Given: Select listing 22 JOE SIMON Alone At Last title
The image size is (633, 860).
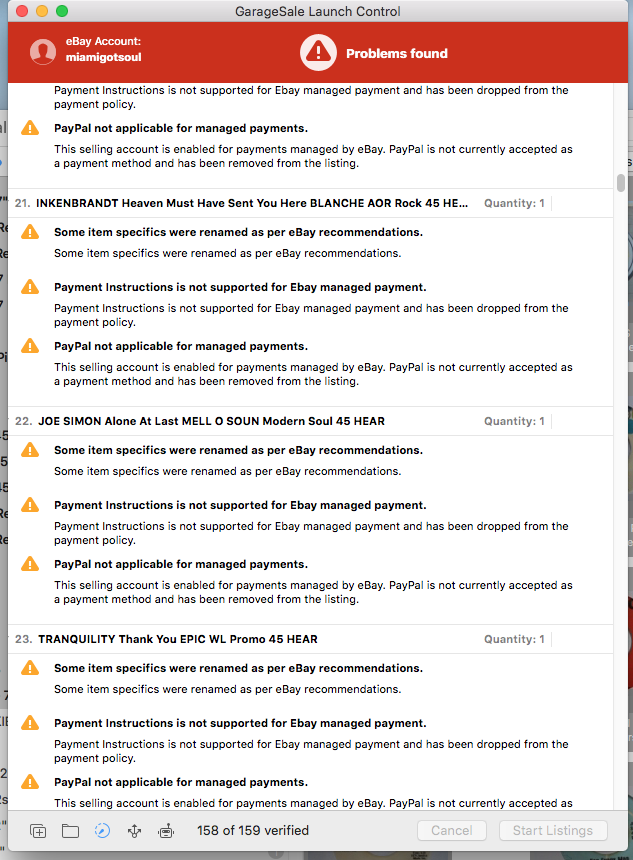Looking at the screenshot, I should click(x=211, y=421).
